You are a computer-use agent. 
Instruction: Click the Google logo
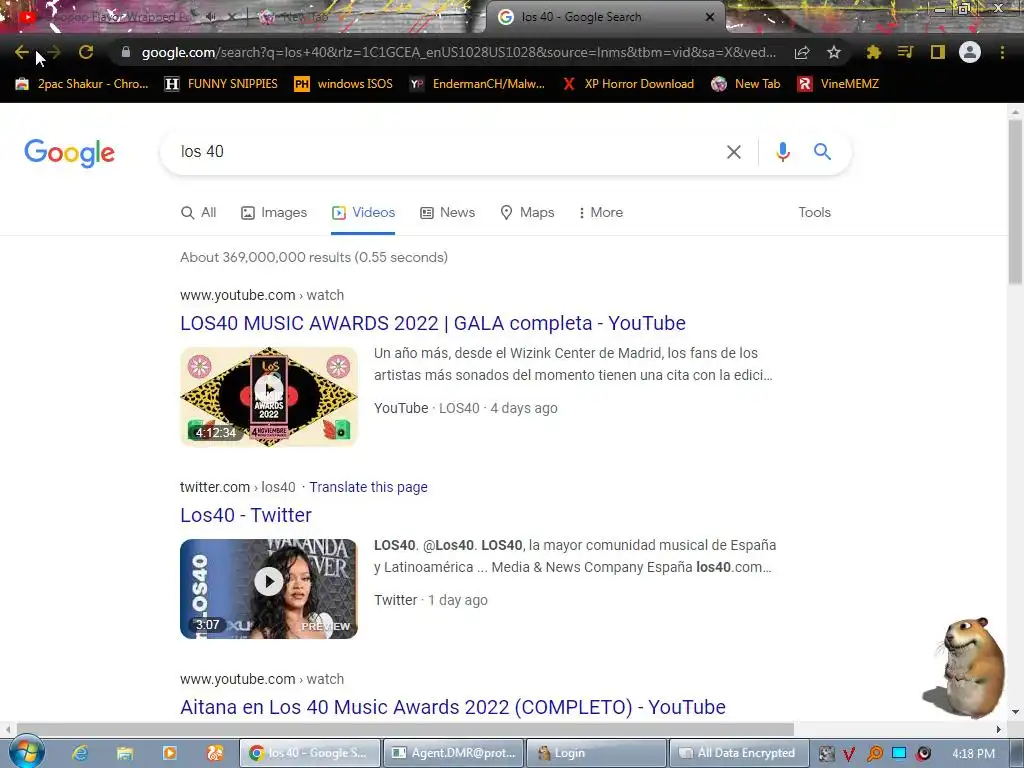(70, 153)
